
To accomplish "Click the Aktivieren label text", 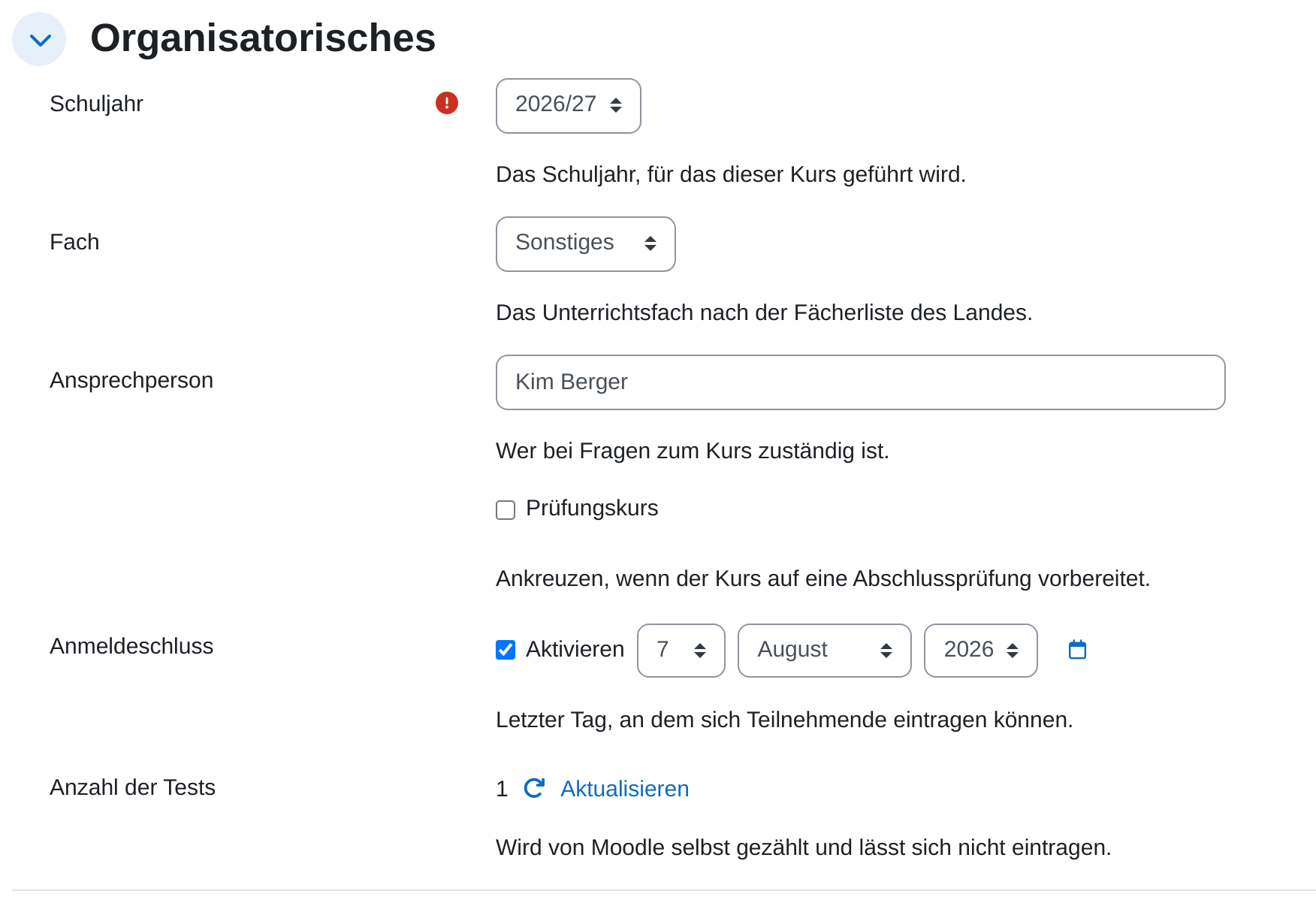I will coord(575,649).
